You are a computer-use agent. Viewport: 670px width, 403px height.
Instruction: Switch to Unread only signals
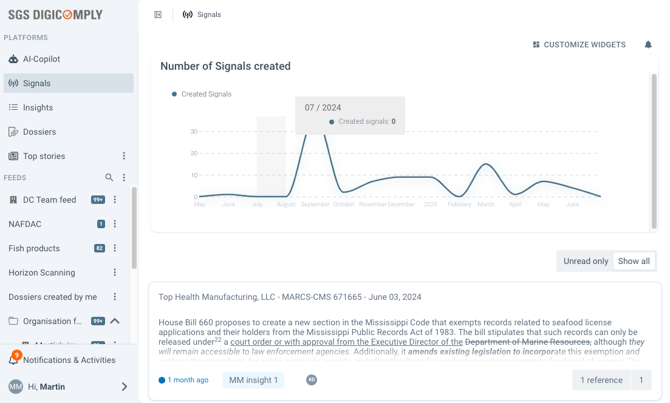click(585, 261)
